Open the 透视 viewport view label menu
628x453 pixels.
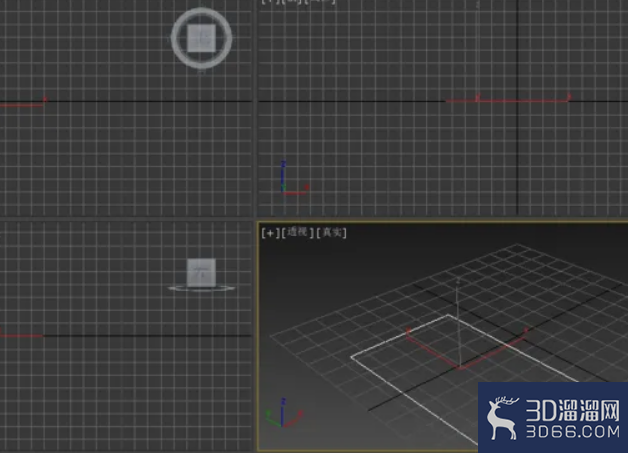click(x=297, y=232)
